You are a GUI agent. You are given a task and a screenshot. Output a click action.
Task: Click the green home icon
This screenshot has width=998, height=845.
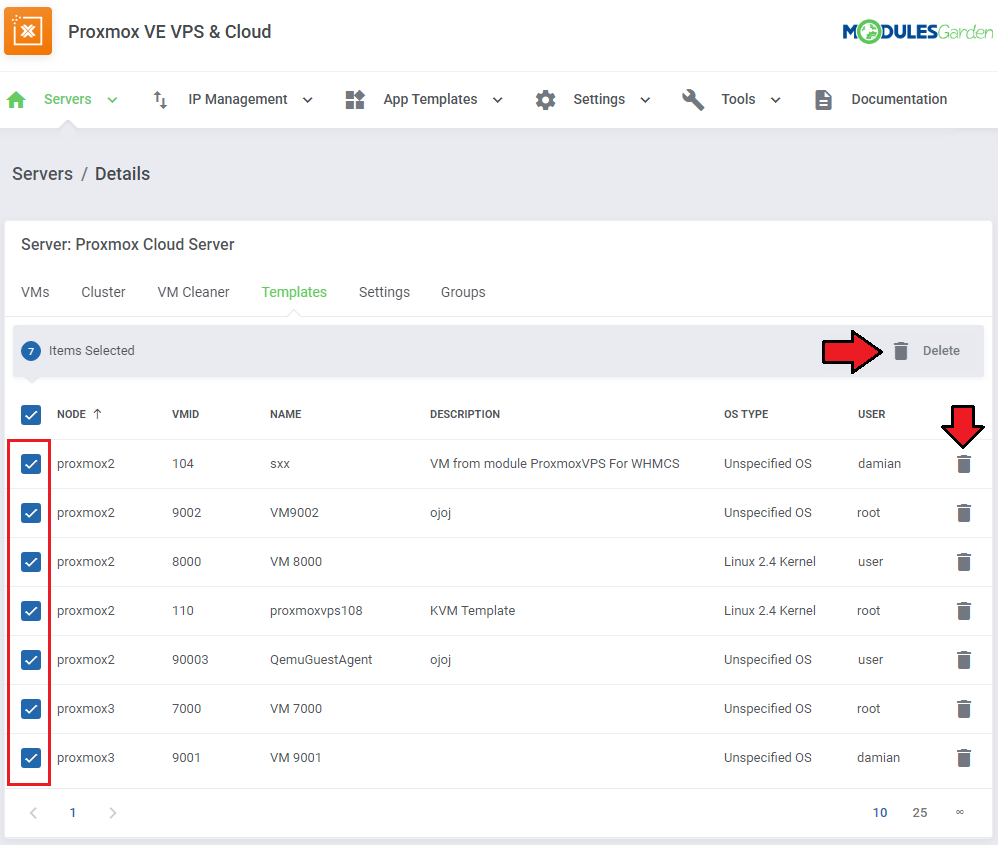click(17, 100)
